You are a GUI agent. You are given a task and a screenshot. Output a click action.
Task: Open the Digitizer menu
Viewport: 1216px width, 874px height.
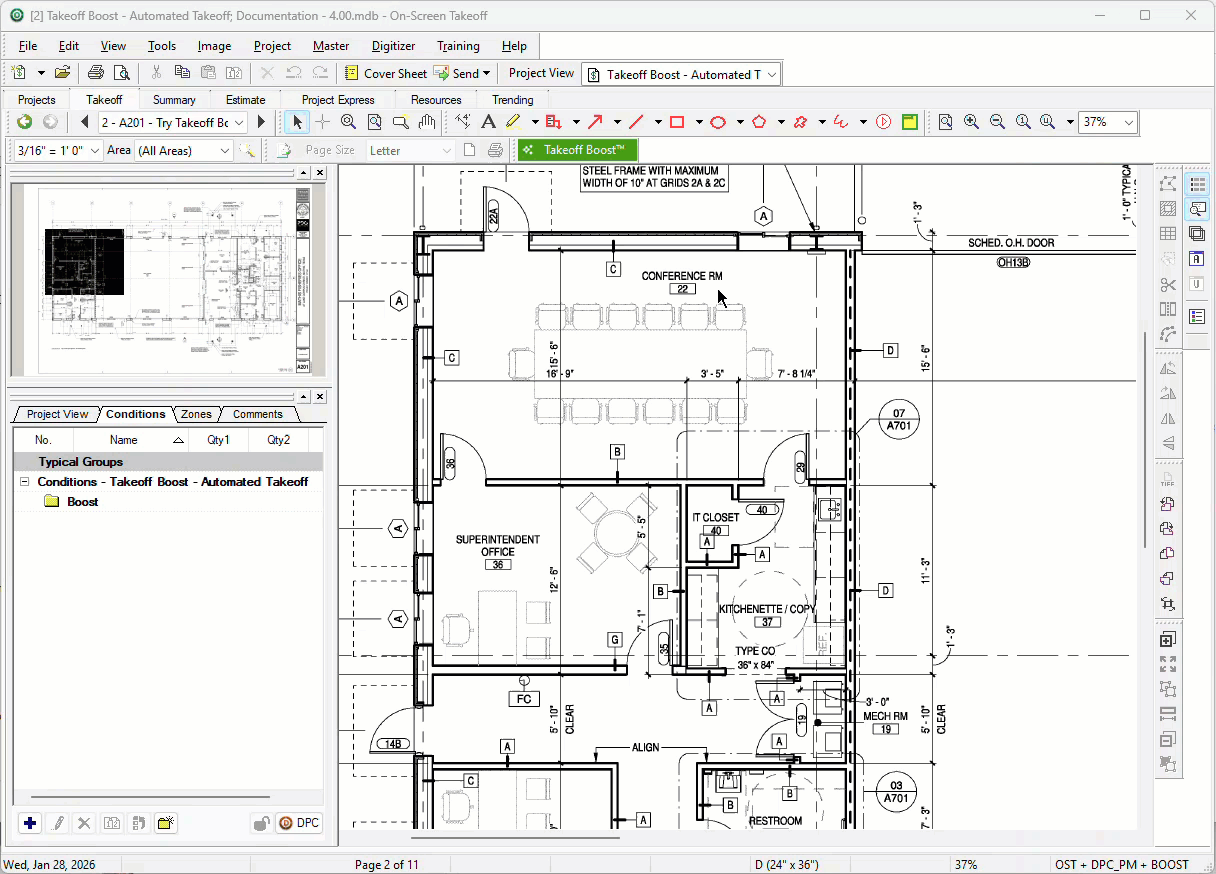click(x=393, y=46)
